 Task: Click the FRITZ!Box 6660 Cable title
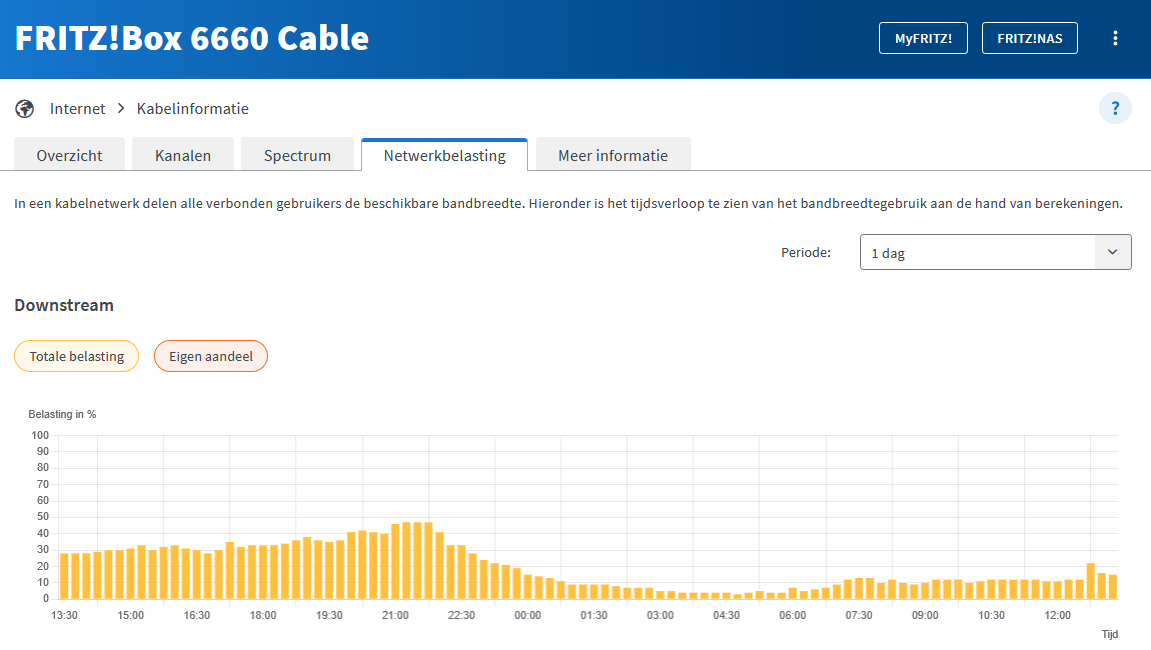192,38
